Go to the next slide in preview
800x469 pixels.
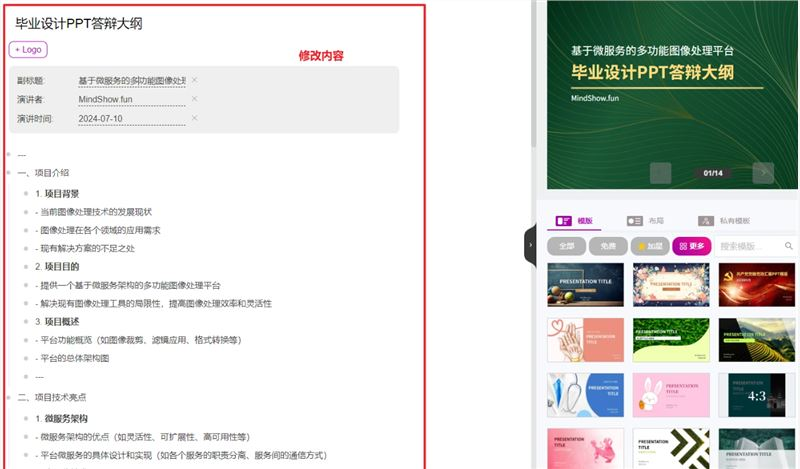pyautogui.click(x=764, y=173)
